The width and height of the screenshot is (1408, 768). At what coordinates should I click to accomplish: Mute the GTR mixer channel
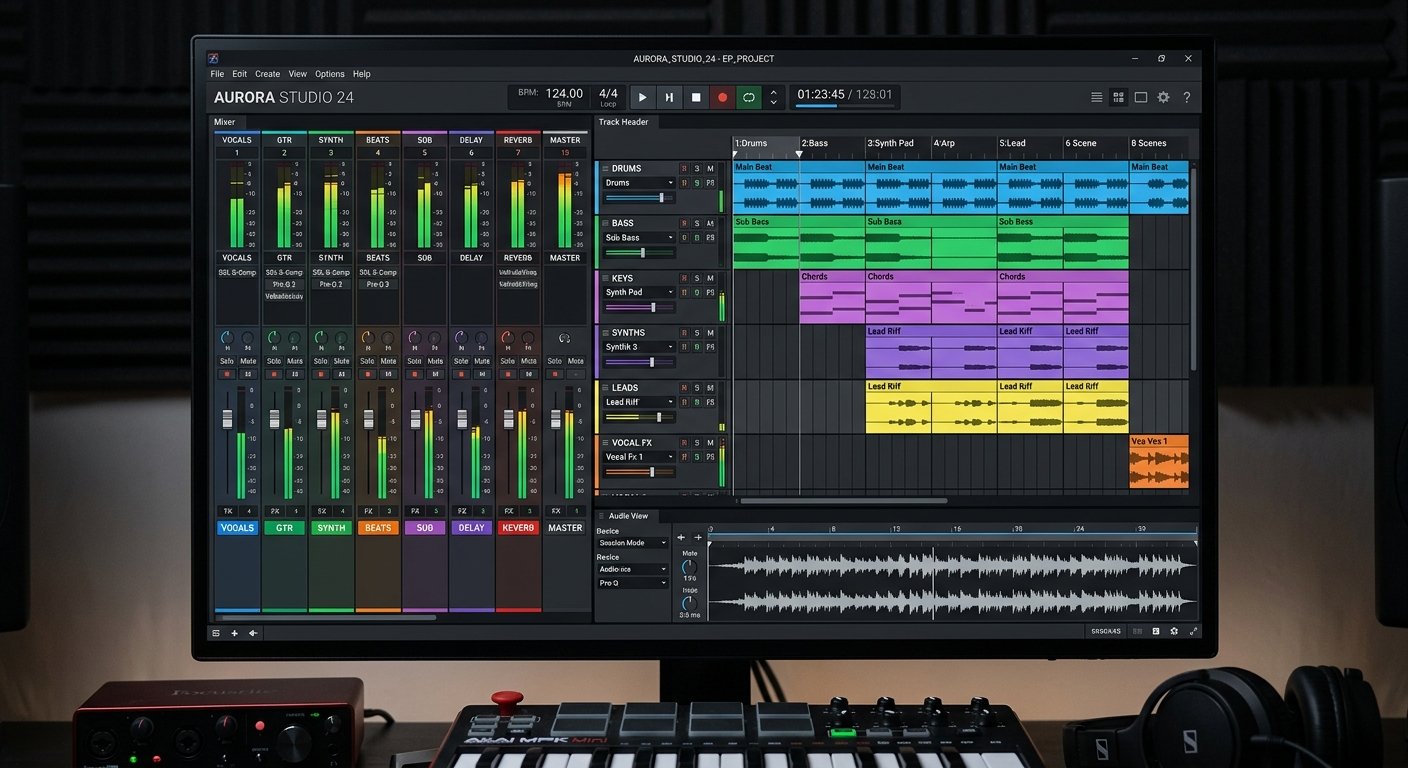(x=295, y=361)
